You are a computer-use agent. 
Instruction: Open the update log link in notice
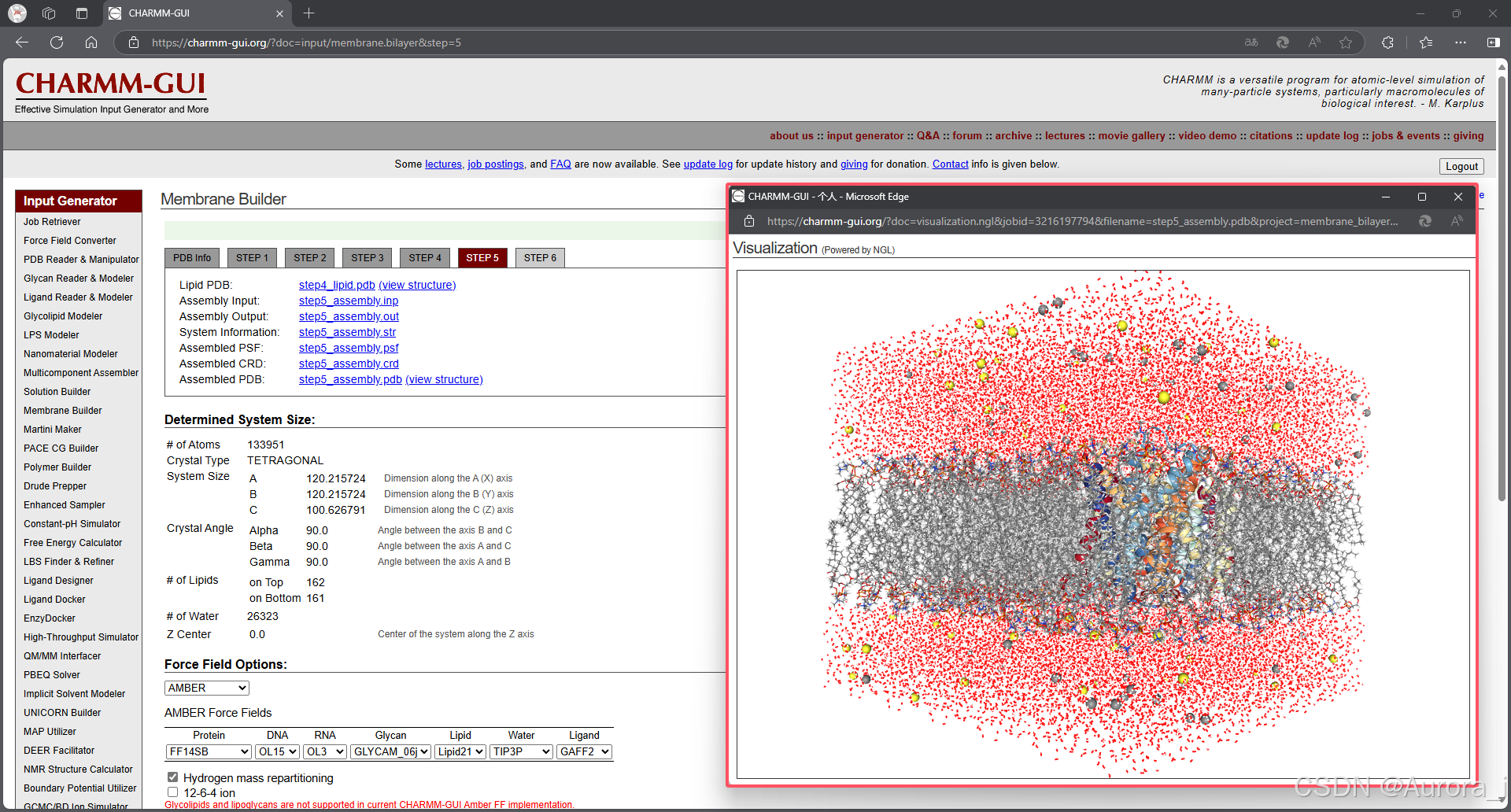pos(707,164)
